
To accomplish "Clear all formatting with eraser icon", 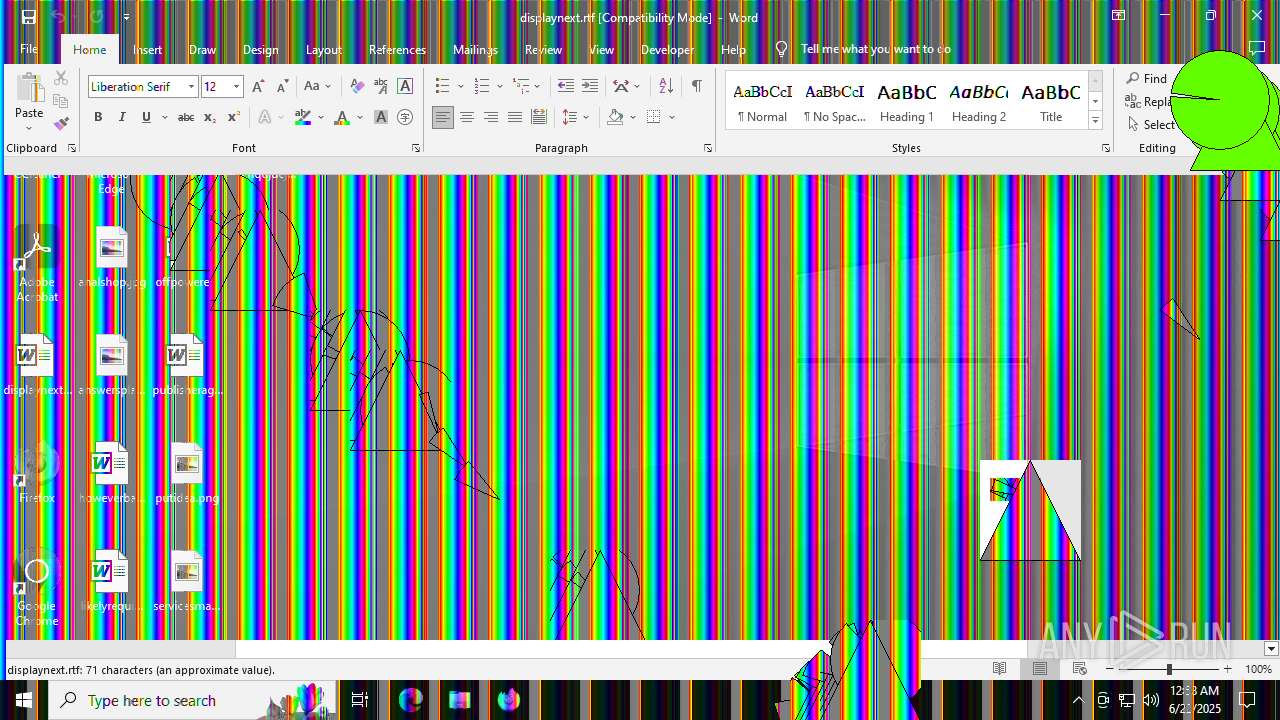I will (357, 87).
